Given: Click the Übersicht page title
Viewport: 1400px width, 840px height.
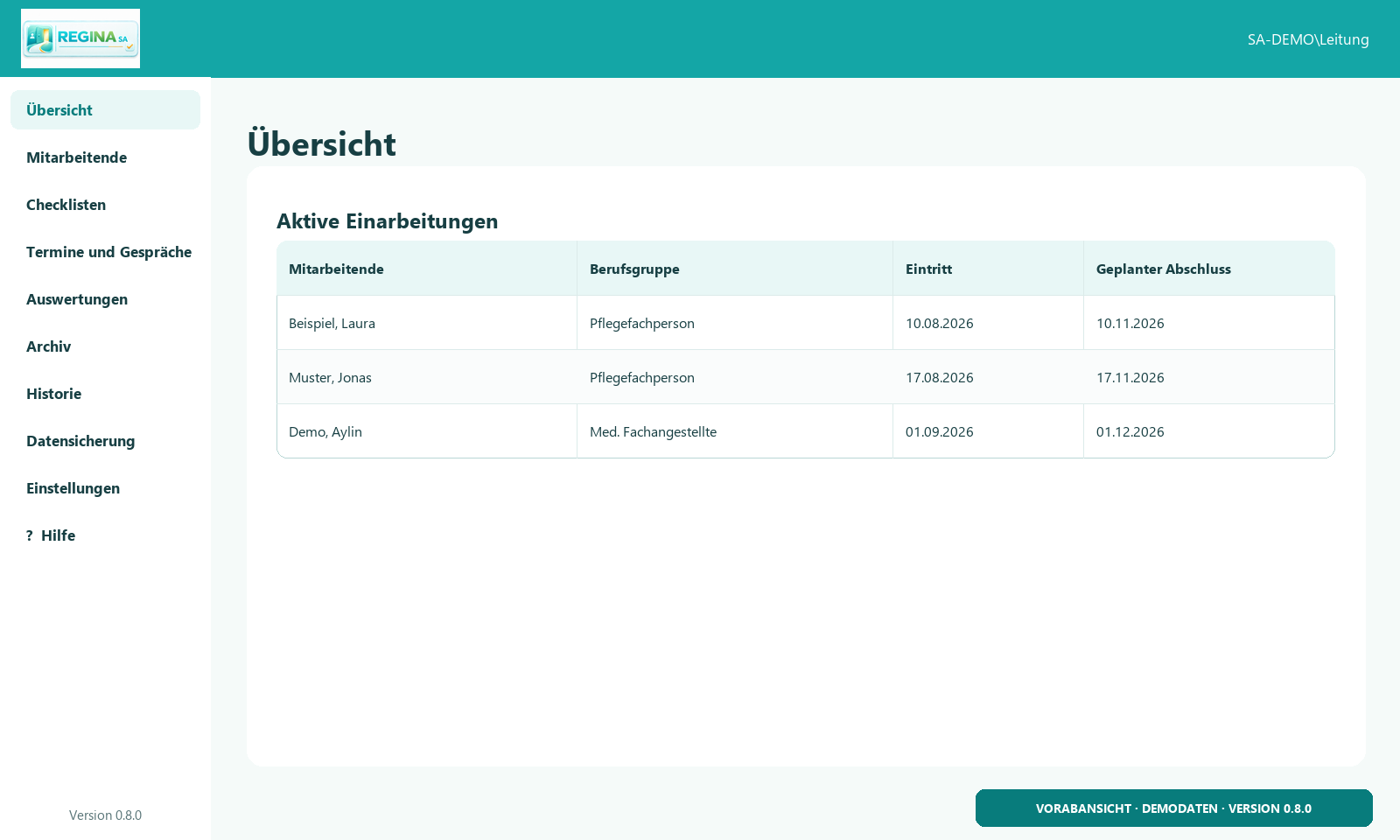Looking at the screenshot, I should [322, 143].
